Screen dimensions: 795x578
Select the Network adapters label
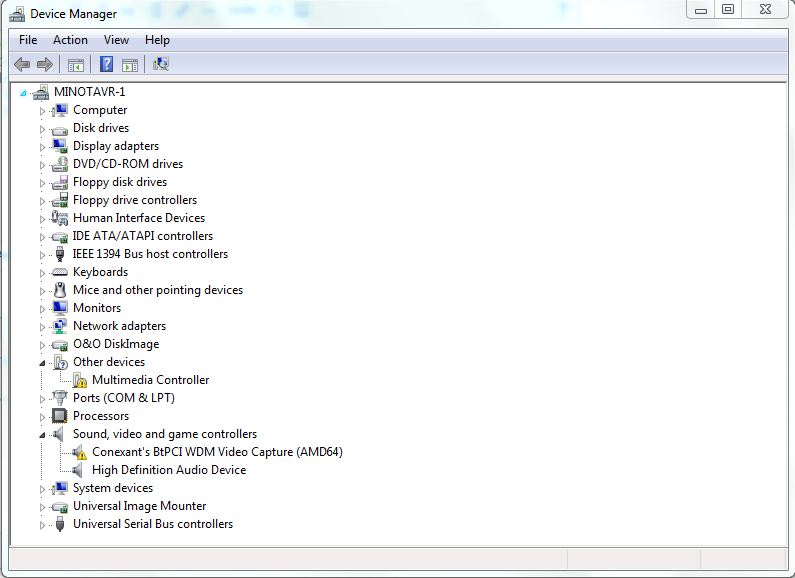pyautogui.click(x=119, y=326)
